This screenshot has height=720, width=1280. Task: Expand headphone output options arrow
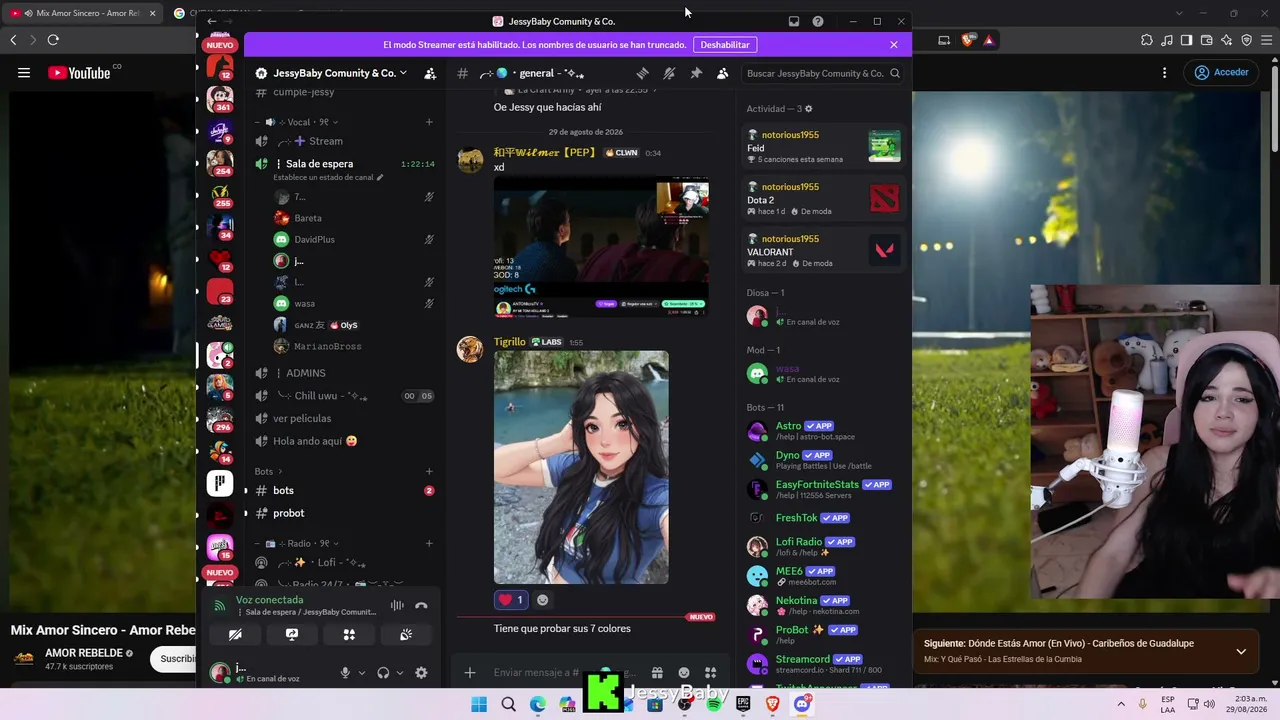(398, 673)
